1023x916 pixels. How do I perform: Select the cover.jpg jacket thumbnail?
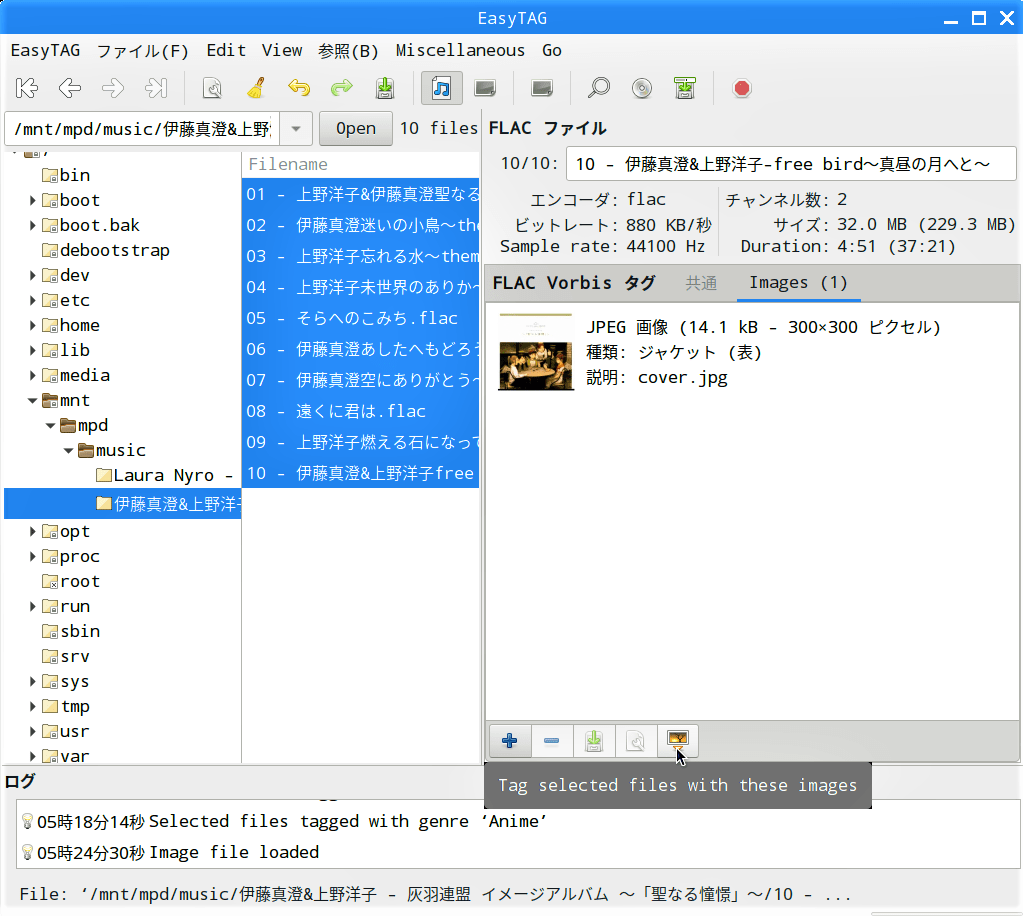536,352
